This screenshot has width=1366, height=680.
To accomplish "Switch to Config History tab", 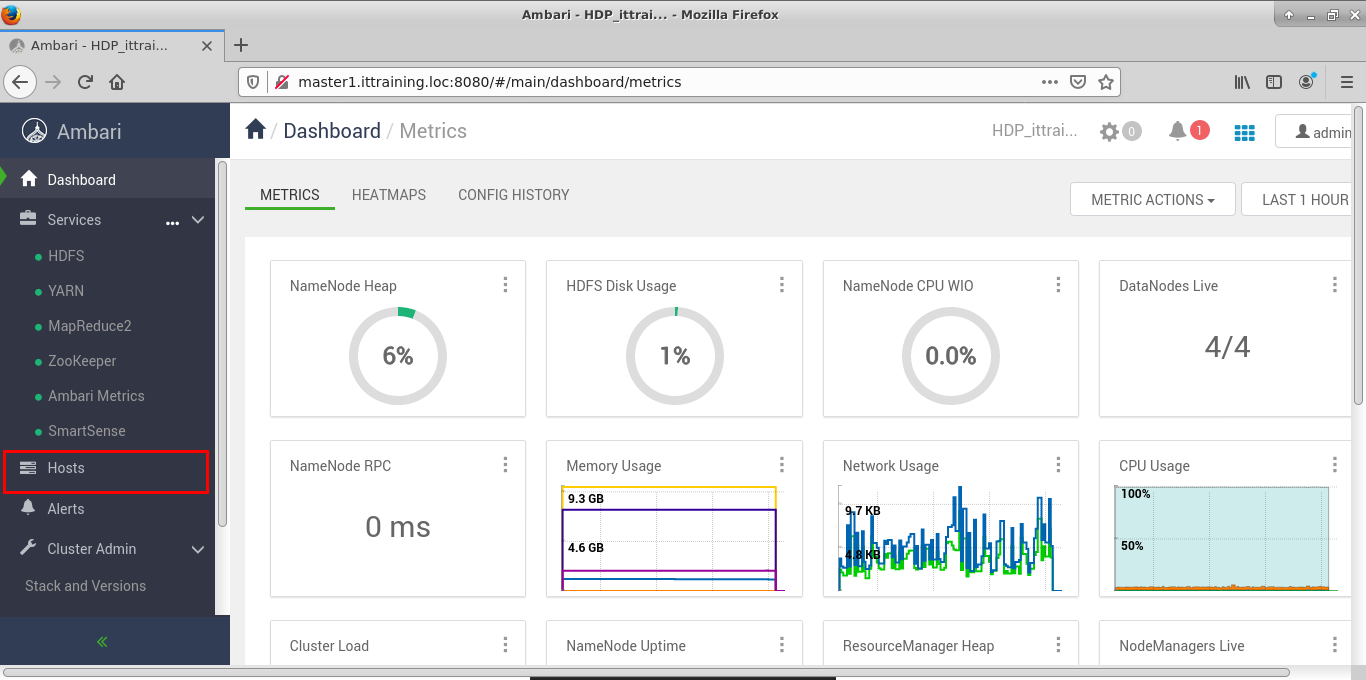I will click(513, 195).
